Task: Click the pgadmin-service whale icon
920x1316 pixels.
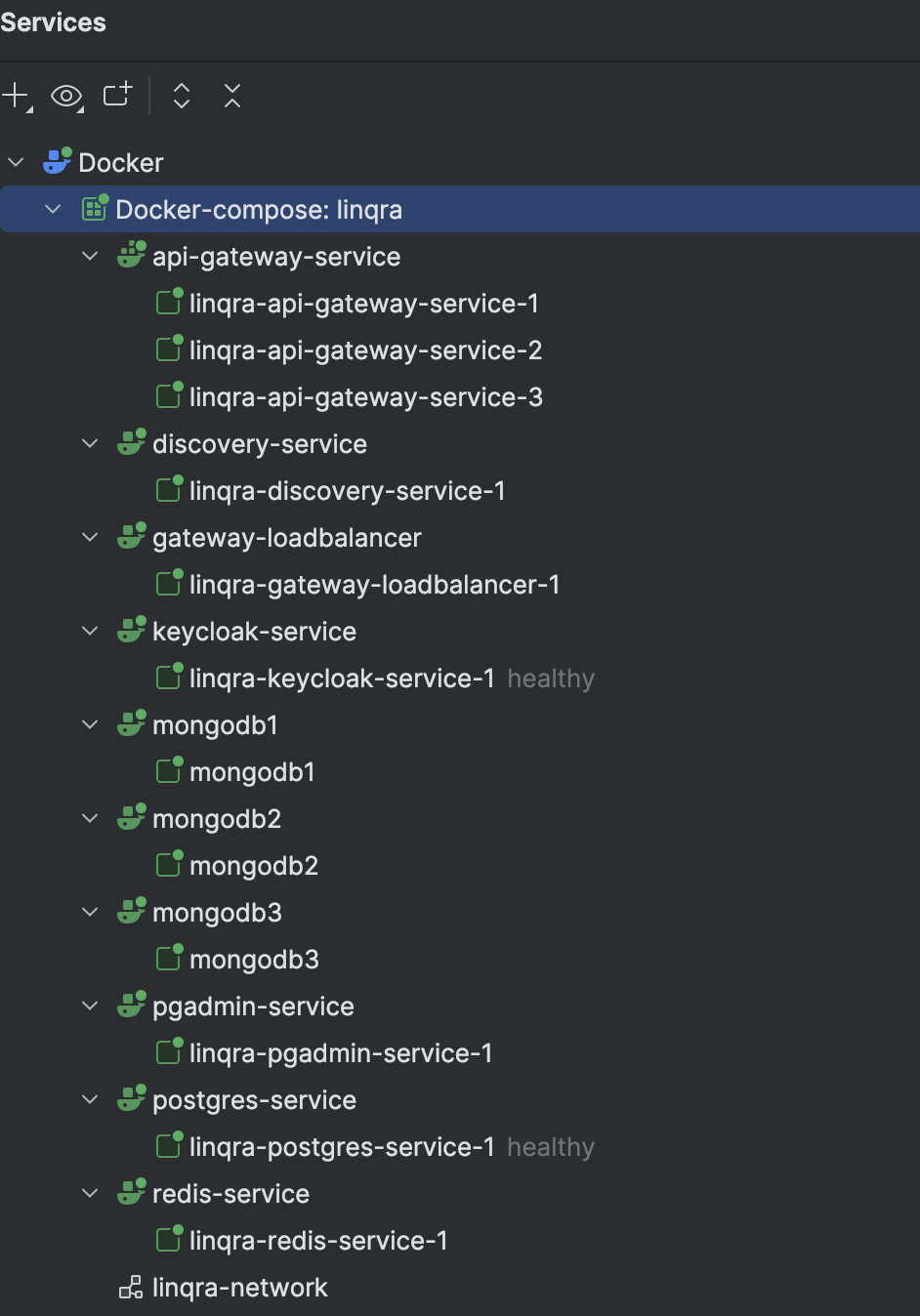Action: pos(132,1005)
